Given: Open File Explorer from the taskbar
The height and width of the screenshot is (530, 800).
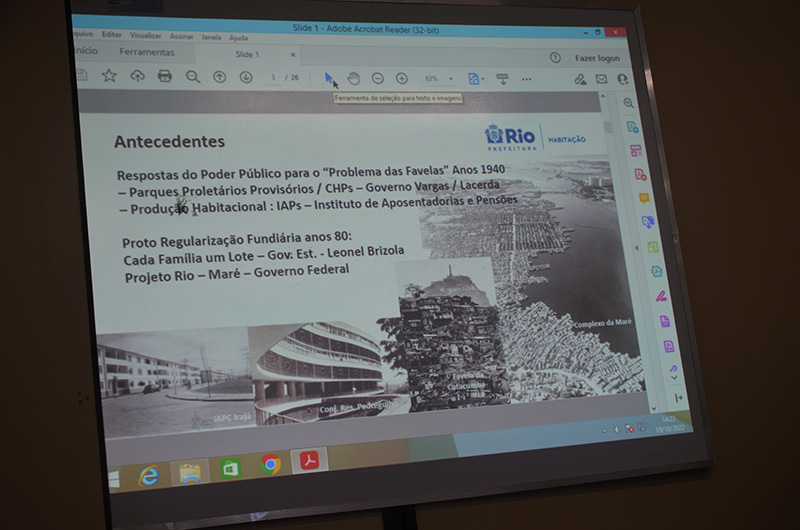Looking at the screenshot, I should point(189,473).
